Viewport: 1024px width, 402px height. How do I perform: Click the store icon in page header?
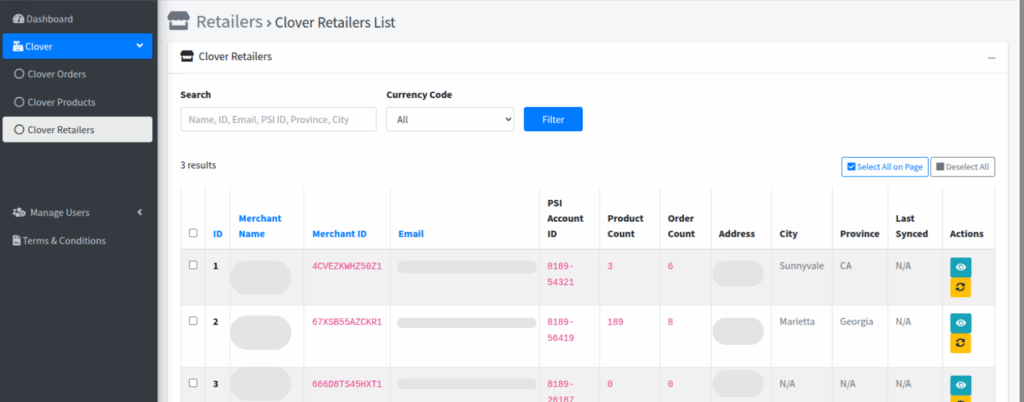click(x=178, y=21)
